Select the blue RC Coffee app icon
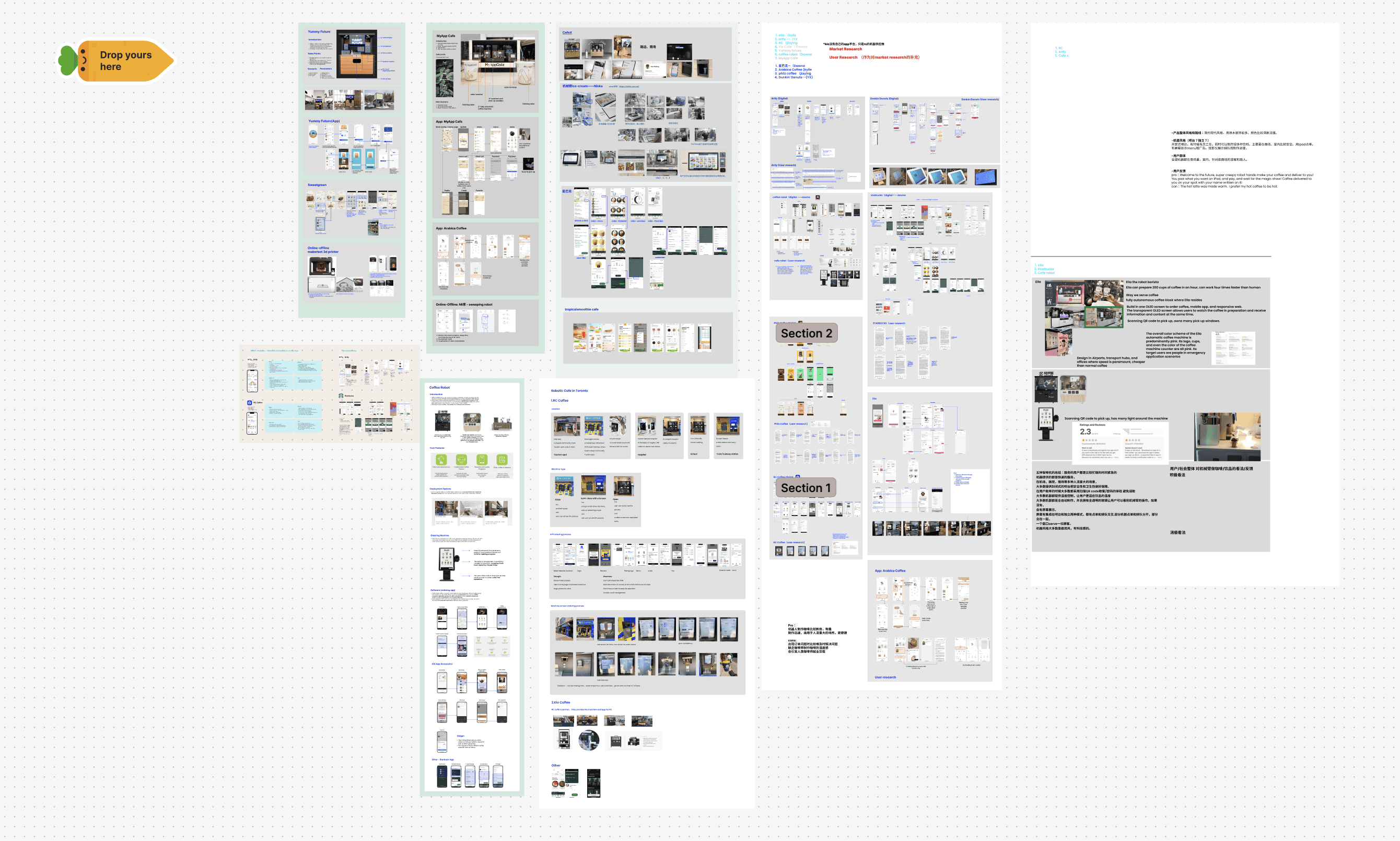The width and height of the screenshot is (1400, 841). click(x=249, y=403)
